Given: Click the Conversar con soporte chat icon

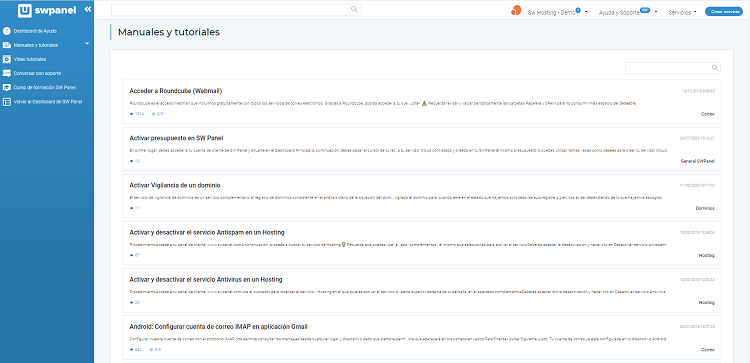Looking at the screenshot, I should 7,73.
